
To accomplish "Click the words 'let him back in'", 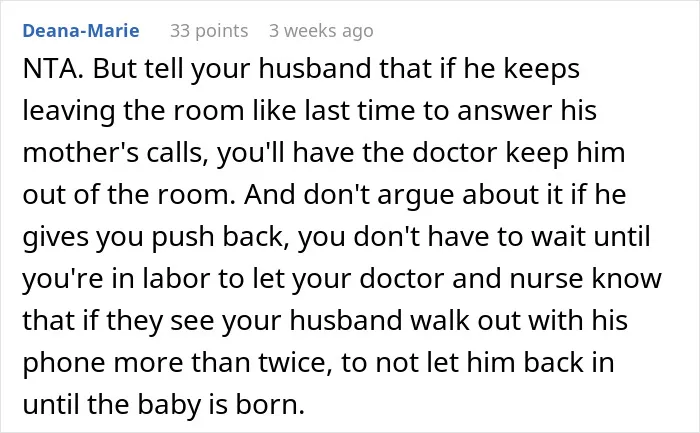I will [521, 362].
